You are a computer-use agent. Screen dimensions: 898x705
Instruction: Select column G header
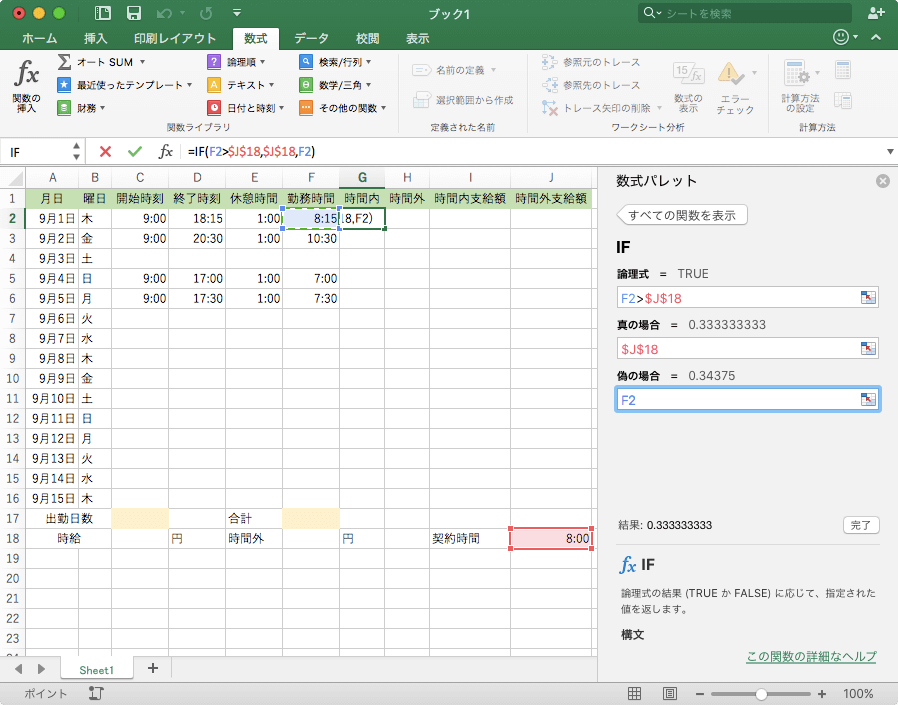[x=362, y=178]
